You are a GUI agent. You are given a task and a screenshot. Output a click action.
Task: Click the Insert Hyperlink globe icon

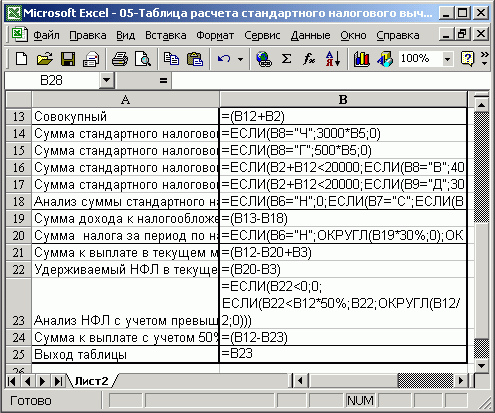tap(264, 59)
